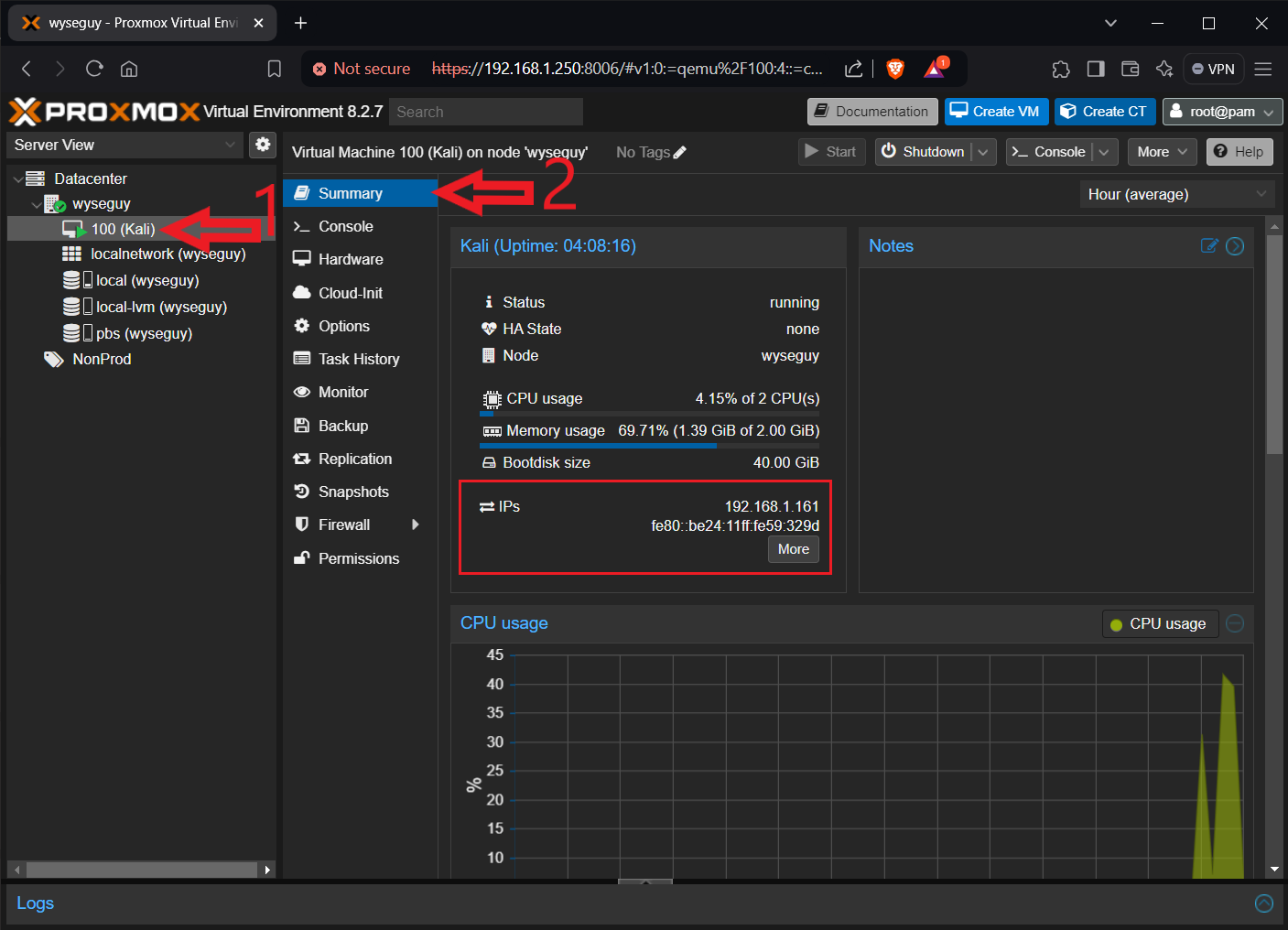Viewport: 1288px width, 930px height.
Task: Go to browser home page
Action: click(x=129, y=69)
